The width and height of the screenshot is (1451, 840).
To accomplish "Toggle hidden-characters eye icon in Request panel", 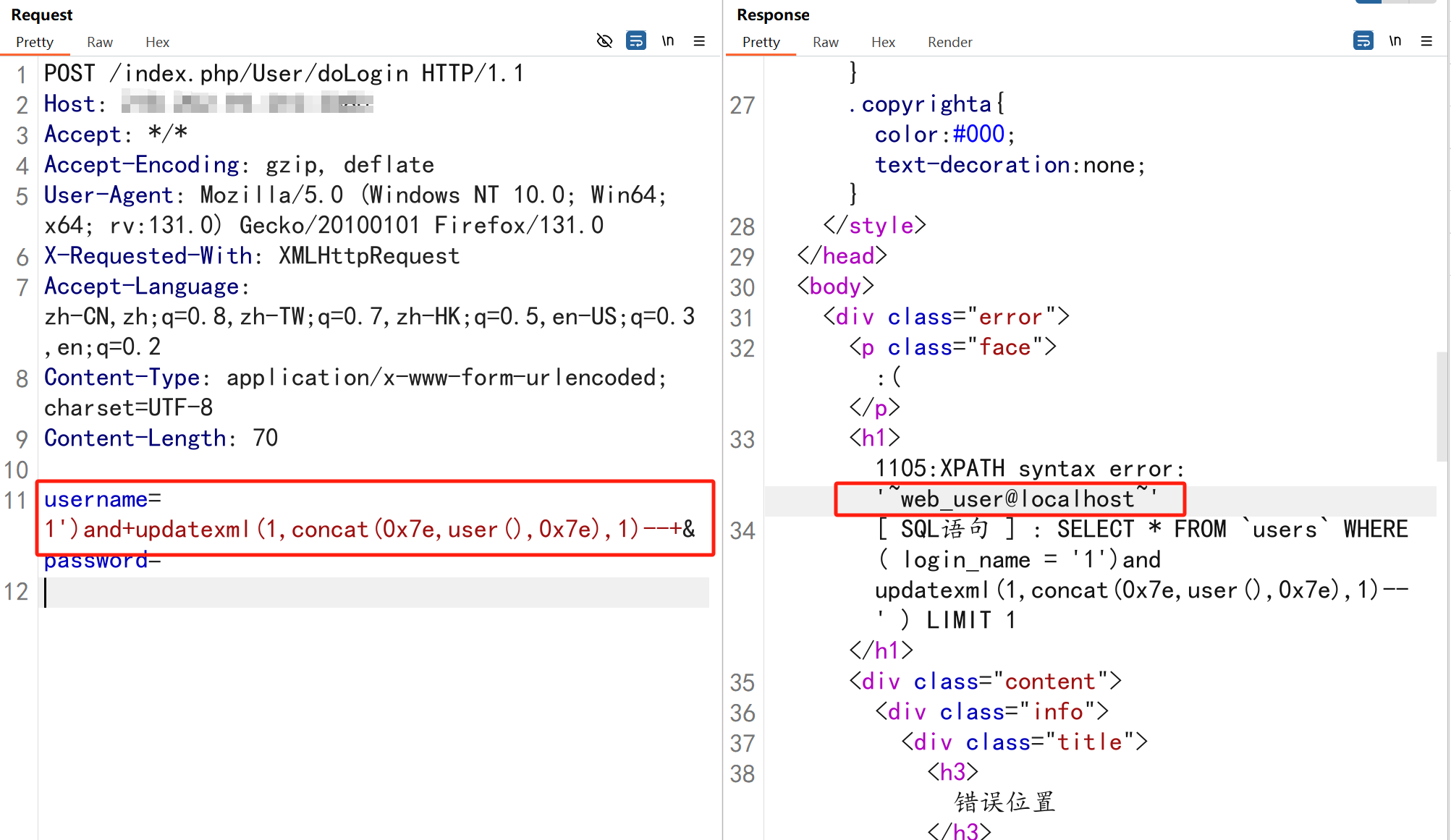I will tap(604, 41).
